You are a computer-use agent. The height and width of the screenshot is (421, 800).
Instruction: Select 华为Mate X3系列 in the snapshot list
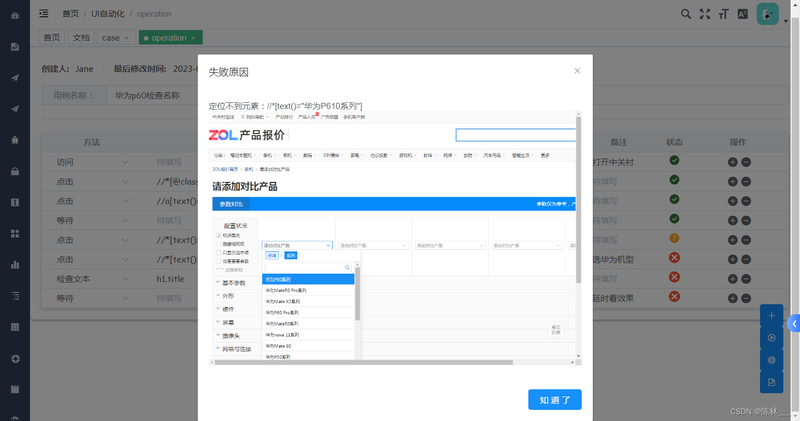coord(308,302)
